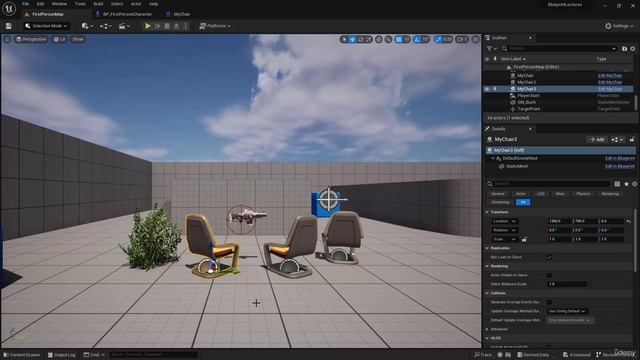640x360 pixels.
Task: Toggle Actor Hidden In Game checkbox
Action: point(549,275)
